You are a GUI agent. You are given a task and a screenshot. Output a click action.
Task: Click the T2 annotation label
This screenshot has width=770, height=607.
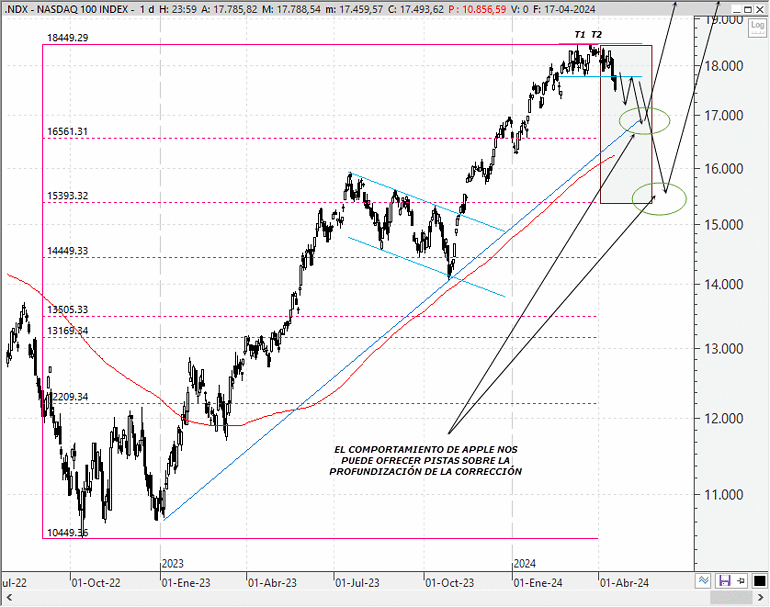pyautogui.click(x=596, y=34)
